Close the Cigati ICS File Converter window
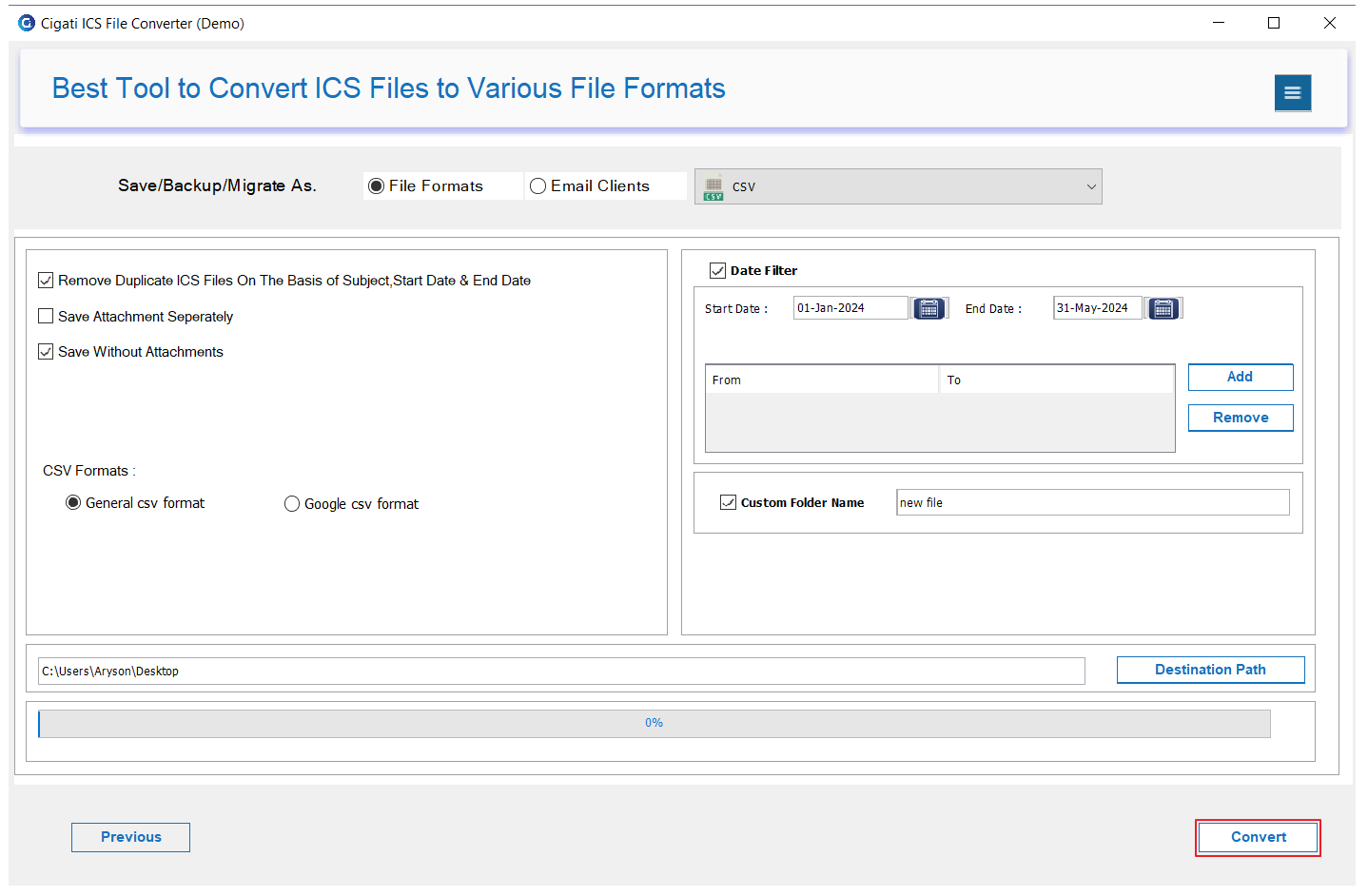 [x=1330, y=23]
